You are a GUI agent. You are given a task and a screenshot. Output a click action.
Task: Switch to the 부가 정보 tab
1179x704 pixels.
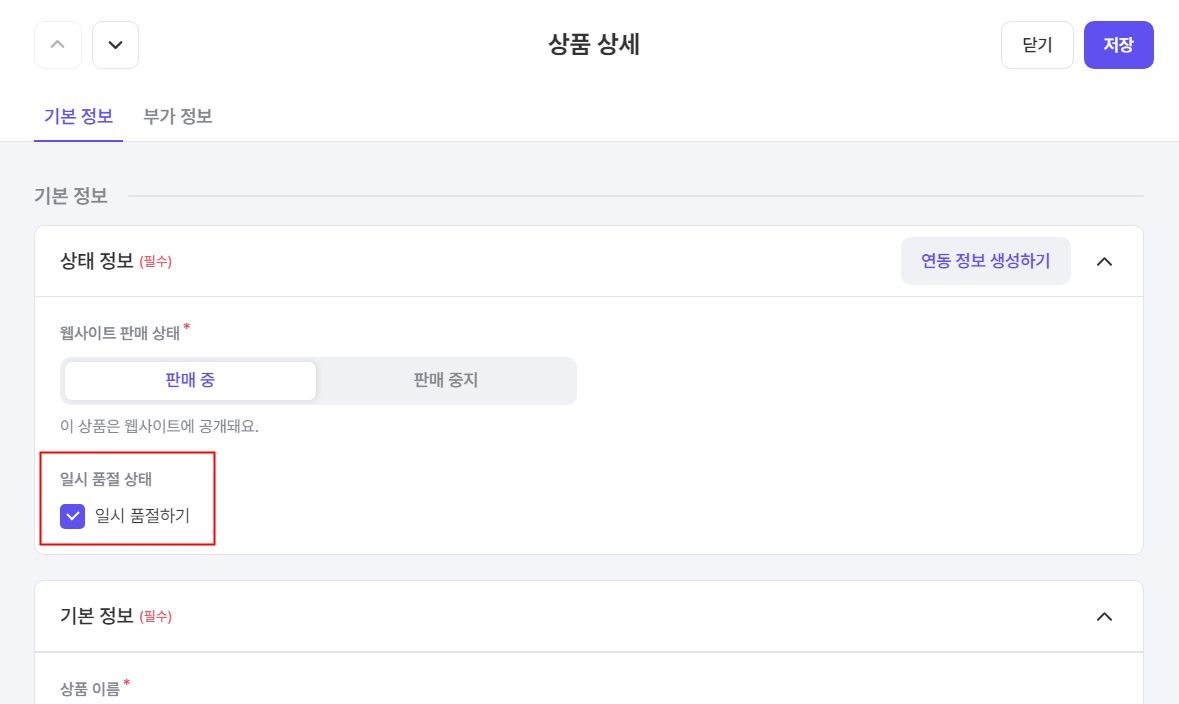click(177, 117)
